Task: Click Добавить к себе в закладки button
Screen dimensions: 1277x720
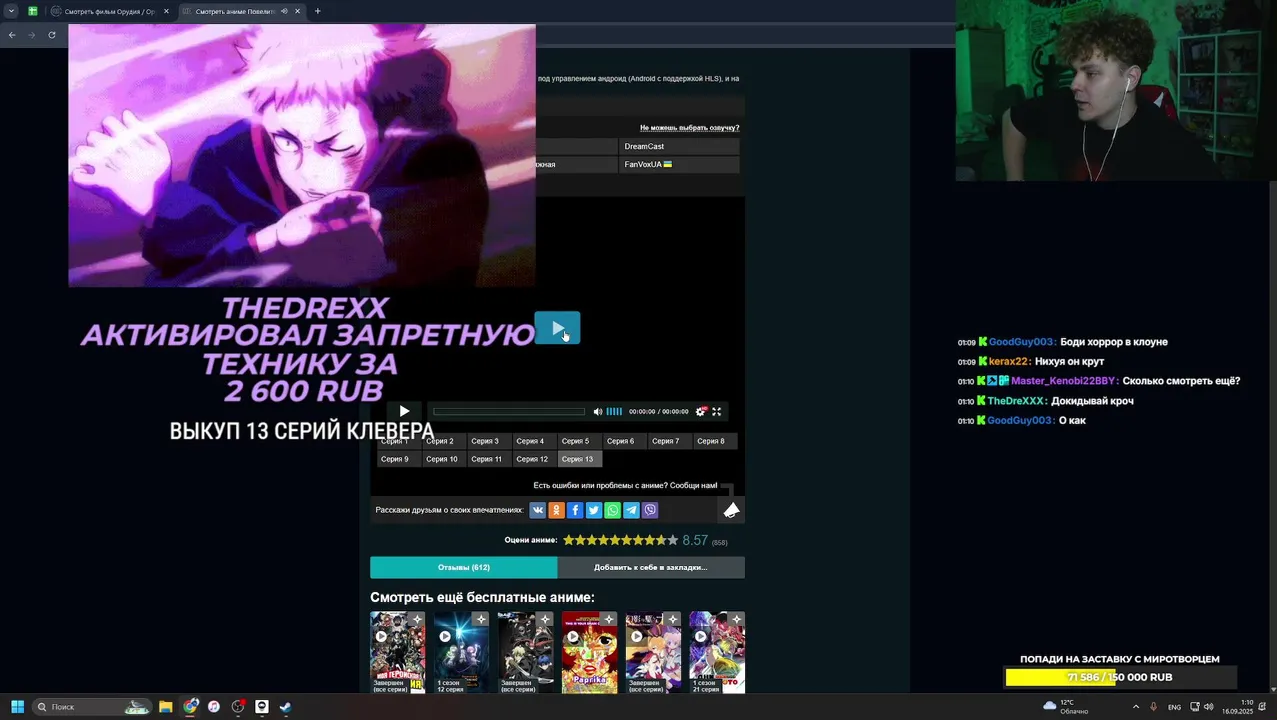Action: point(651,567)
